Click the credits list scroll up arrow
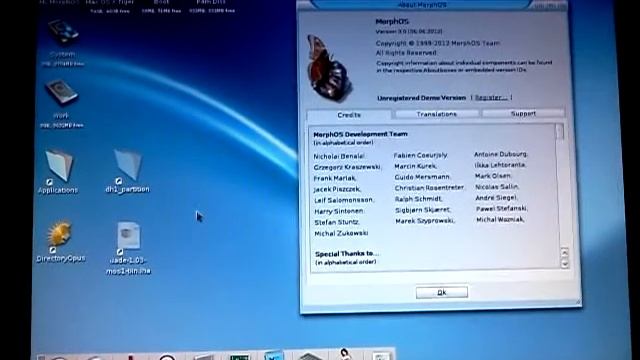Screen dimensions: 640x360 (564, 252)
